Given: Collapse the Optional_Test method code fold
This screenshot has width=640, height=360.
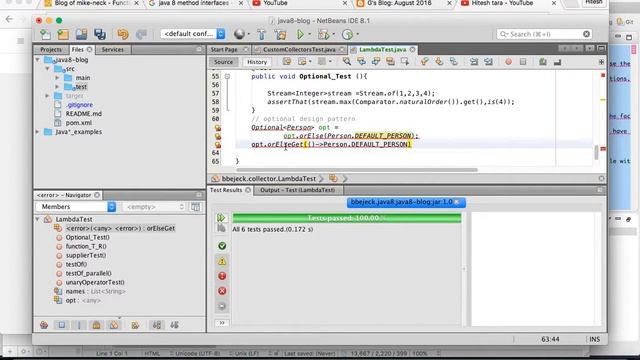Looking at the screenshot, I should pos(227,76).
